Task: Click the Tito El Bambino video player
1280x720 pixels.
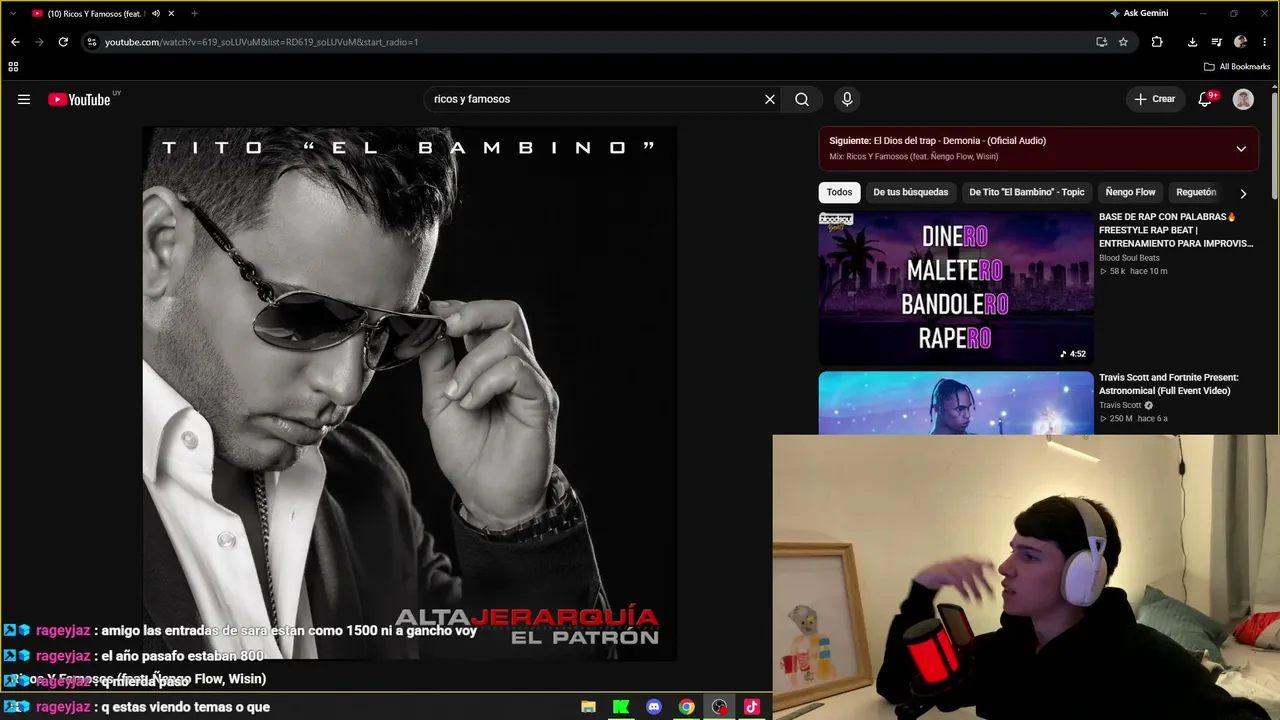Action: click(410, 393)
